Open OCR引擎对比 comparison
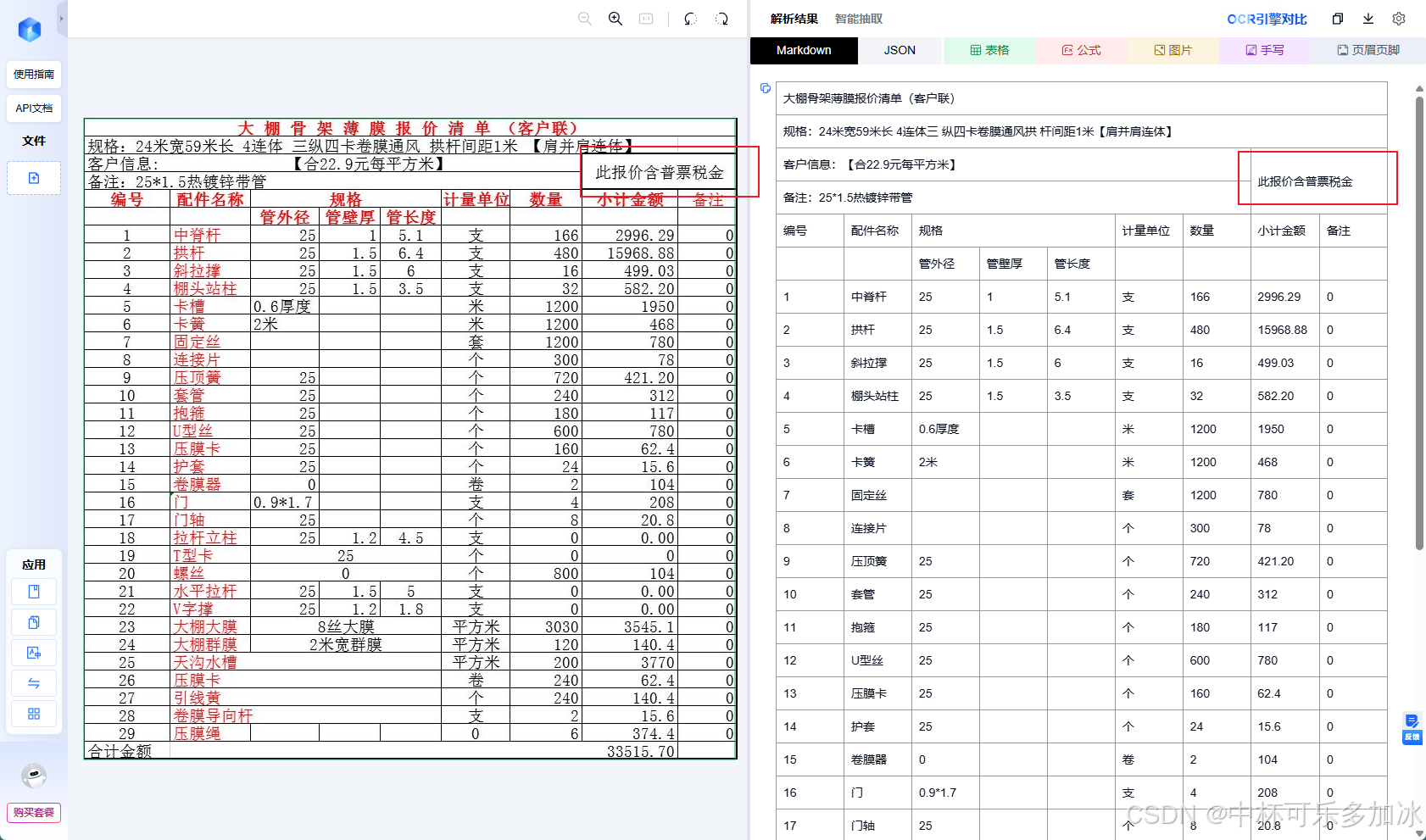This screenshot has height=840, width=1426. pos(1267,19)
